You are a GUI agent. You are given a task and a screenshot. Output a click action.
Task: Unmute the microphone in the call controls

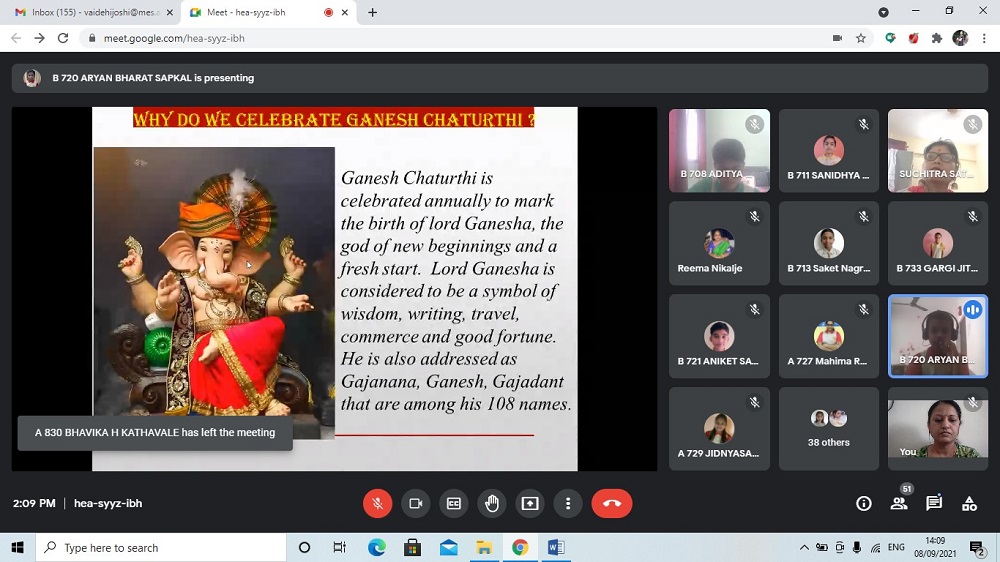tap(377, 504)
